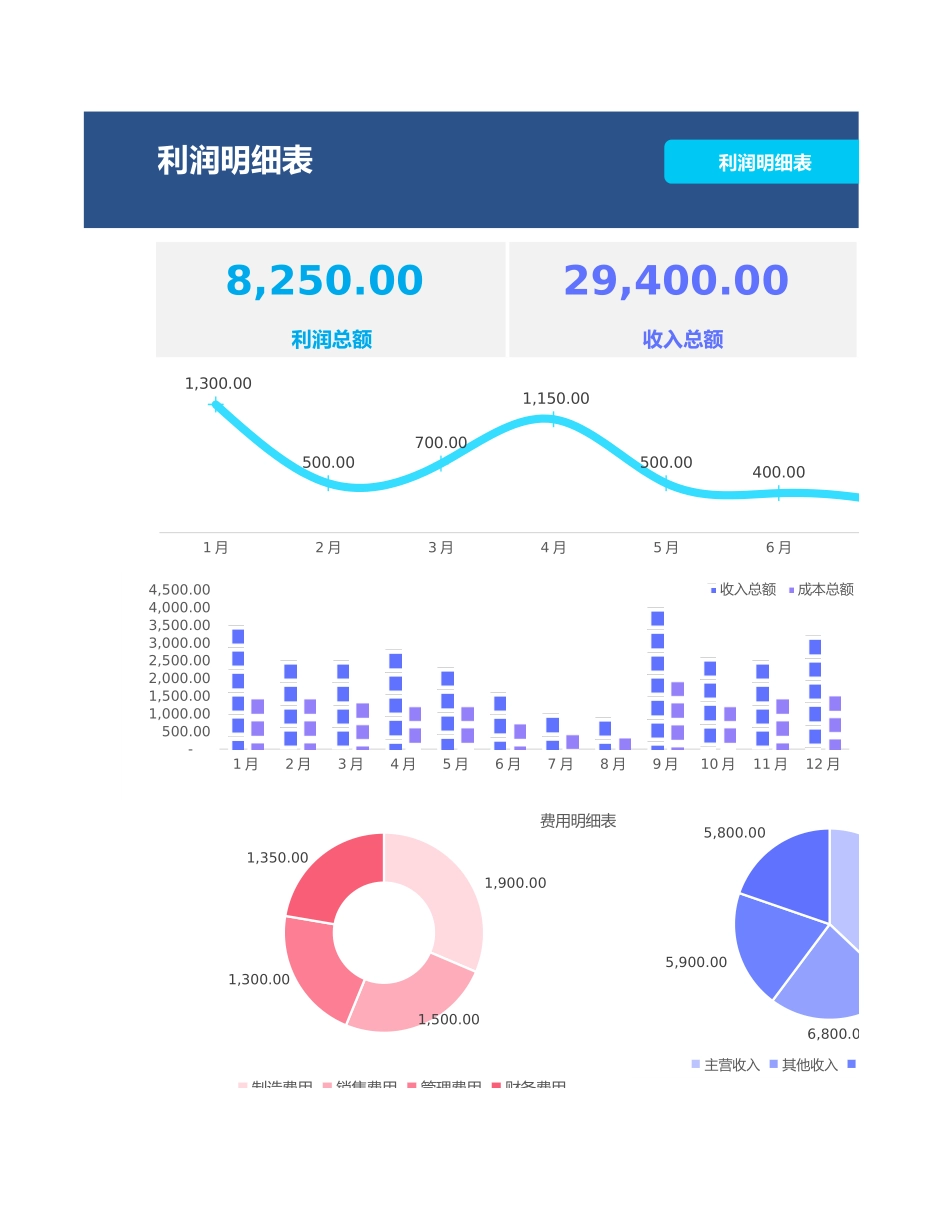Toggle the 收入总额 legend entry on bar chart
The width and height of the screenshot is (950, 1230).
click(737, 589)
